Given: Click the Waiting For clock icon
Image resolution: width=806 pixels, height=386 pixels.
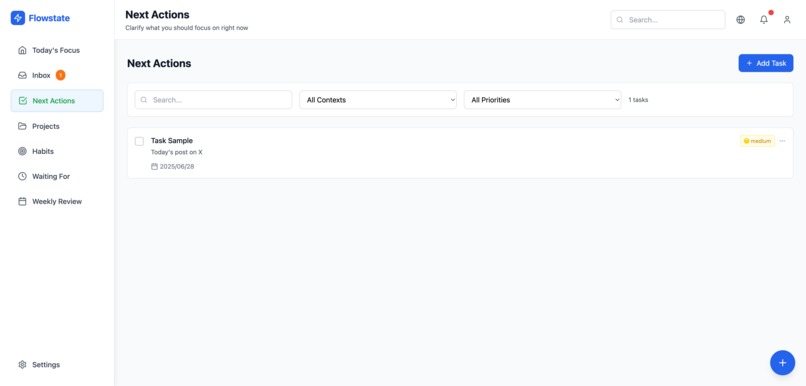Looking at the screenshot, I should 22,176.
